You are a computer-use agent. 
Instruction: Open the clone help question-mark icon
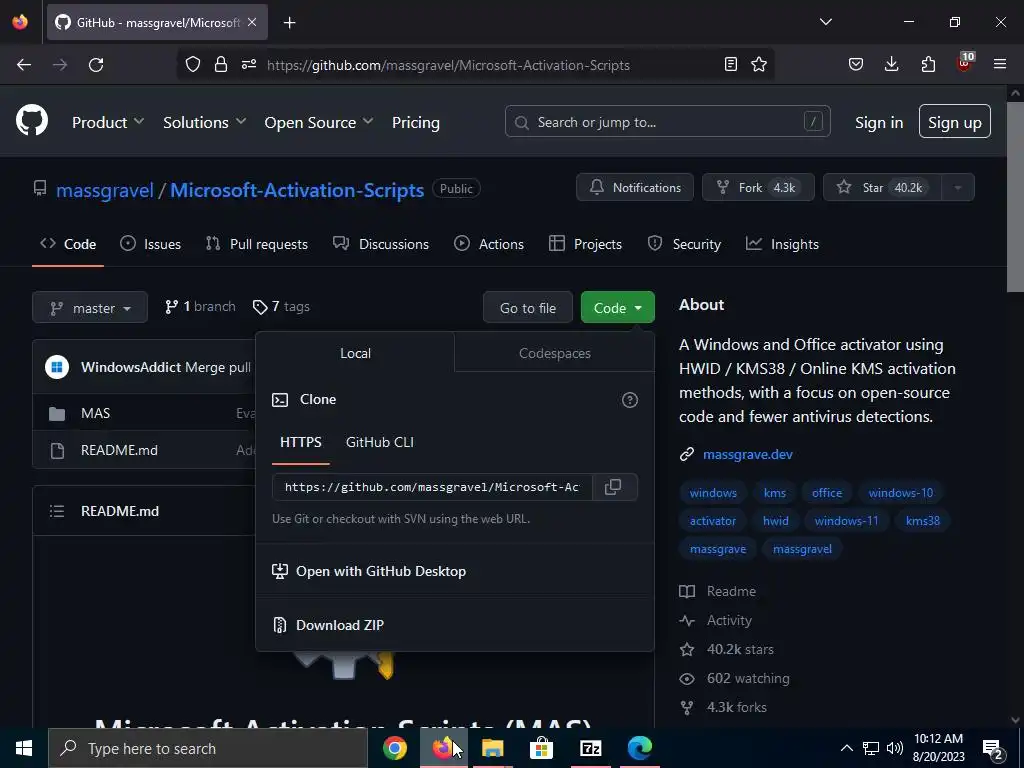[630, 400]
